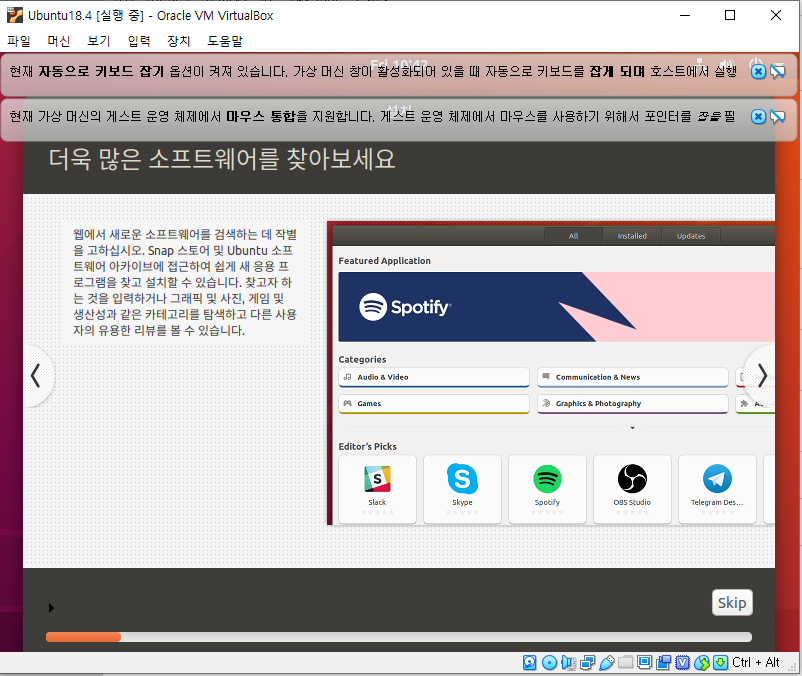The image size is (802, 676).
Task: Click the Editor's Picks label
Action: [x=368, y=446]
